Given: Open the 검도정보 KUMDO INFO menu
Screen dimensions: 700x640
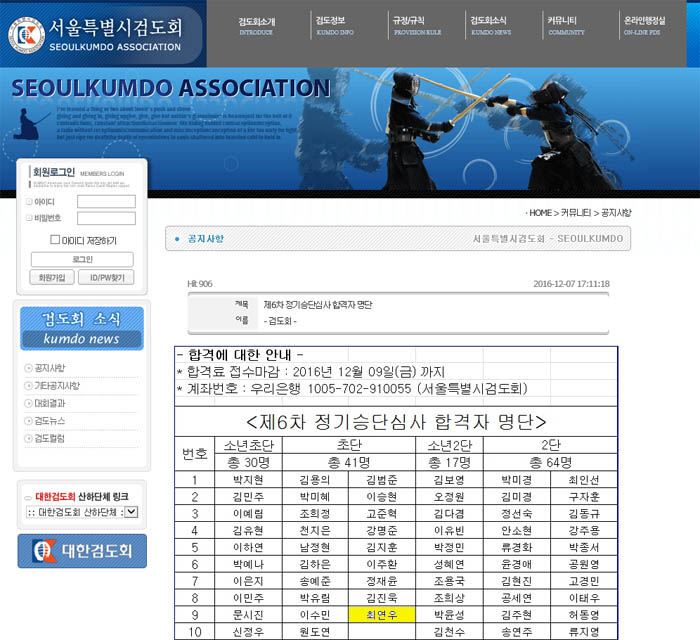Looking at the screenshot, I should 335,26.
